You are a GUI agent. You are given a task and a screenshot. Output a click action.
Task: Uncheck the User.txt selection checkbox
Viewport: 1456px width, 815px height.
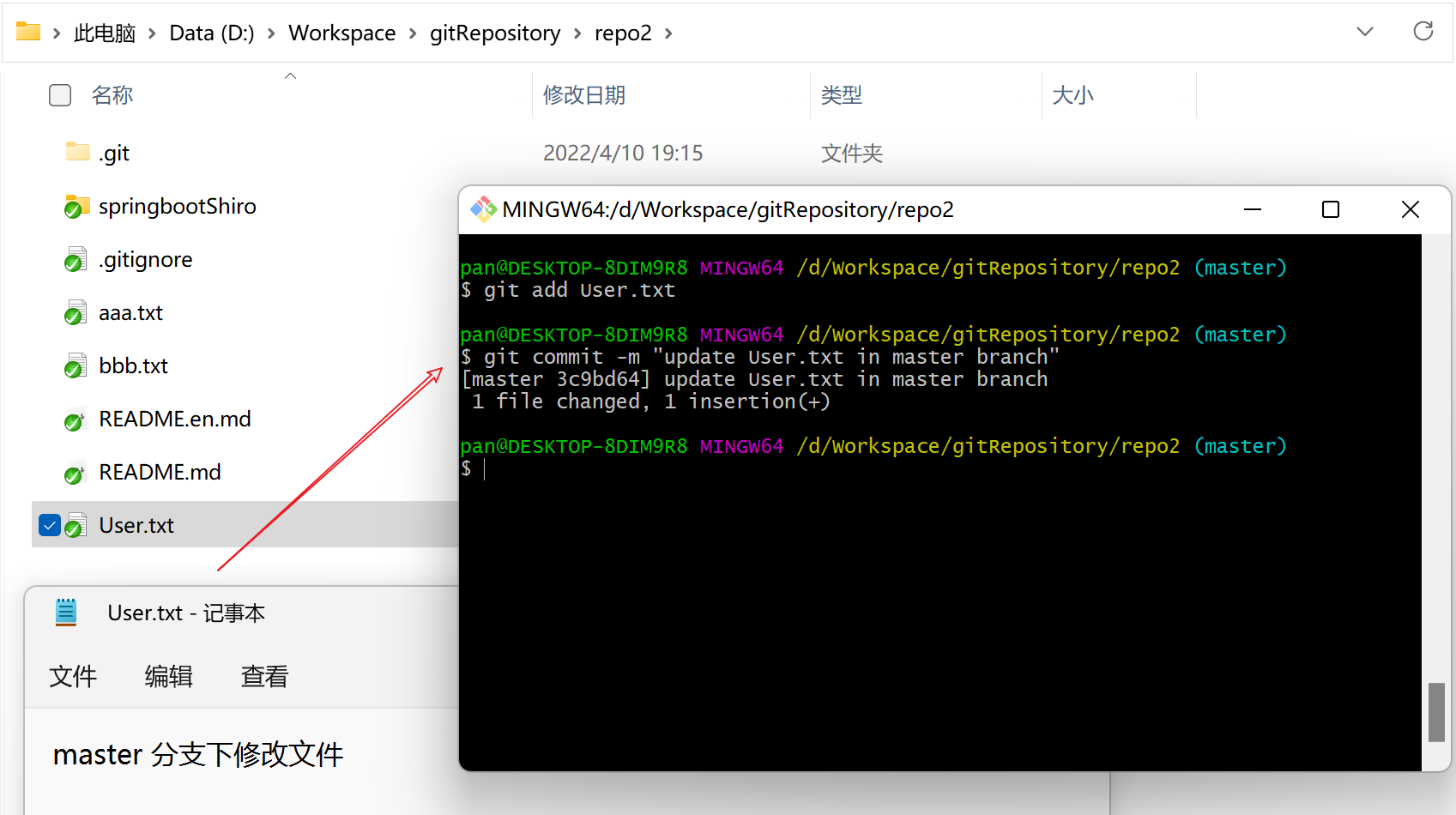pyautogui.click(x=50, y=525)
